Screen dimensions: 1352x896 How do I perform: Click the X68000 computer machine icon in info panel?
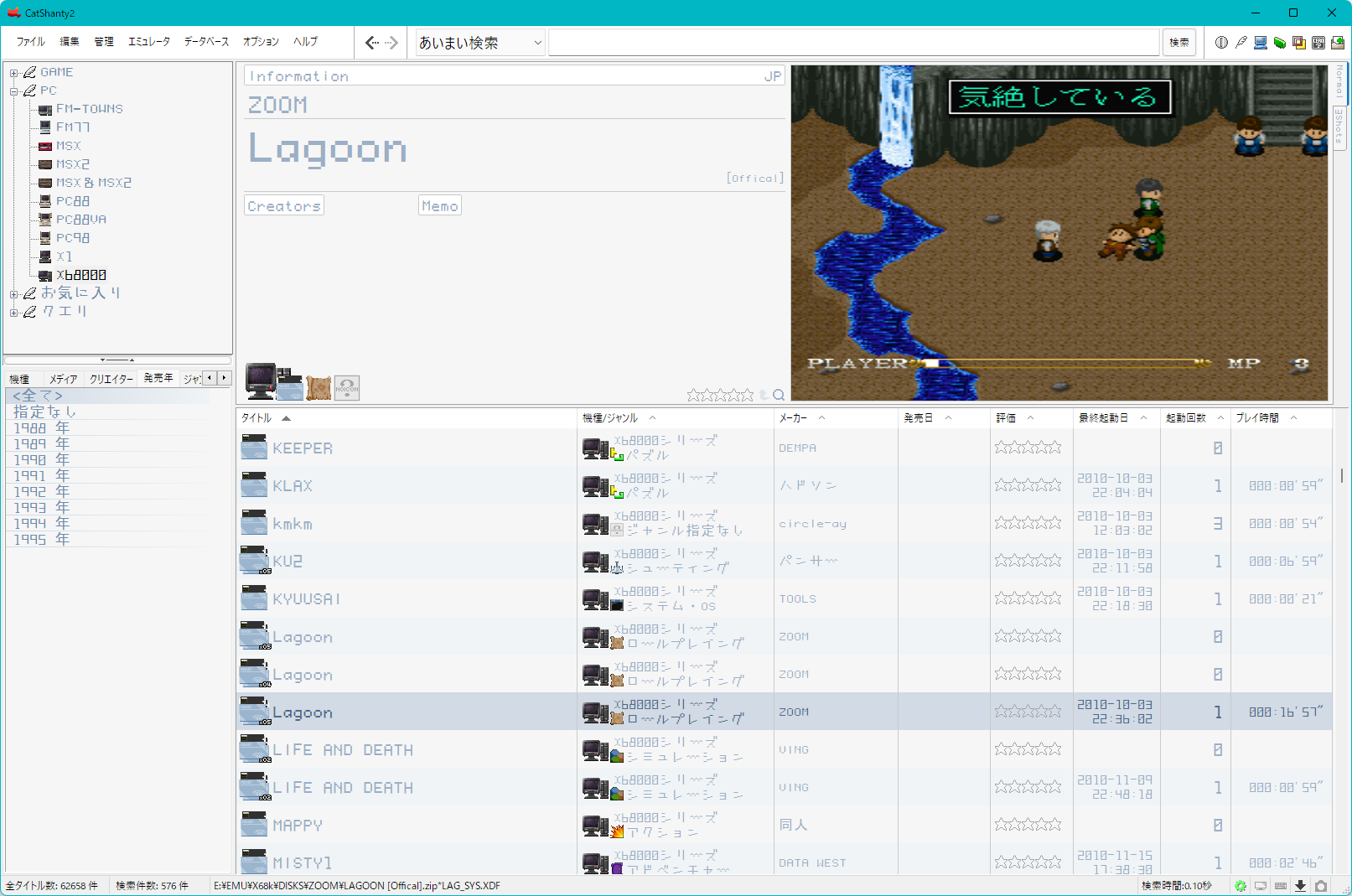tap(261, 381)
